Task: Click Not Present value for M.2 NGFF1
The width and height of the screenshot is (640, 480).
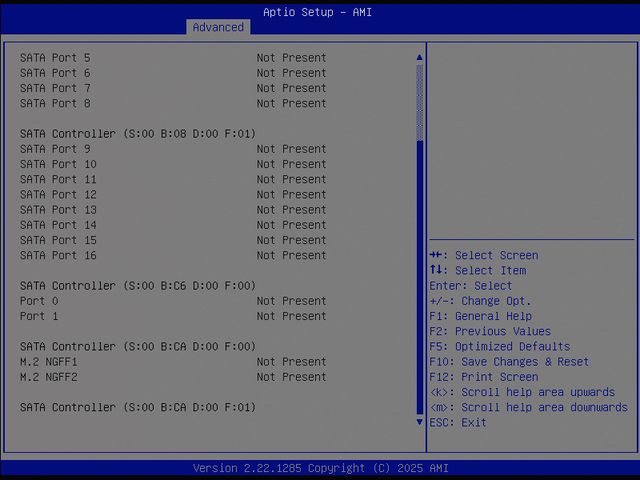Action: tap(291, 362)
